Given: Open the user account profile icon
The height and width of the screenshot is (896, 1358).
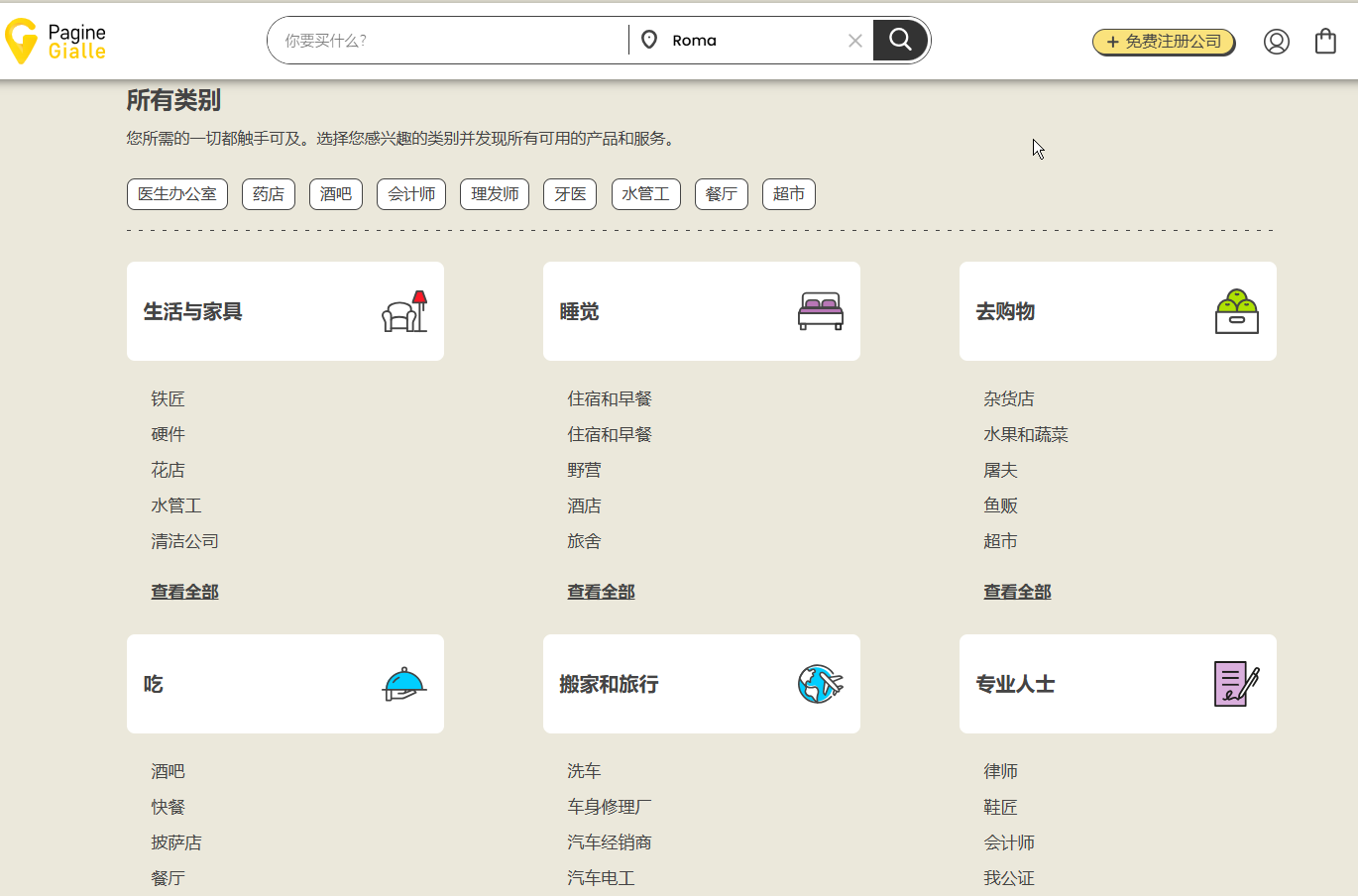Looking at the screenshot, I should coord(1276,42).
